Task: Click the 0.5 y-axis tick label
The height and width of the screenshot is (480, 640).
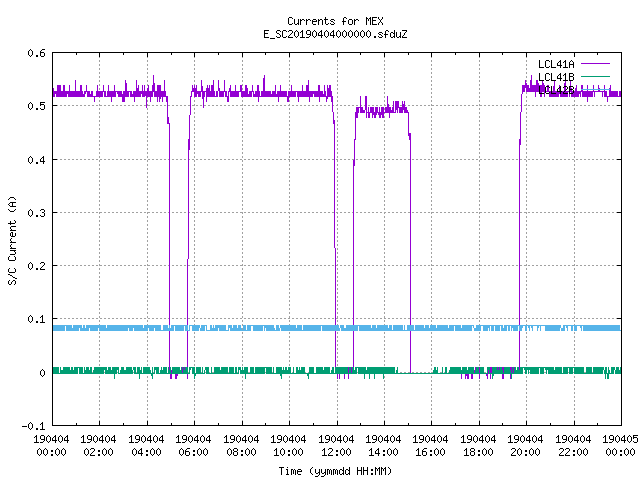Action: 36,106
